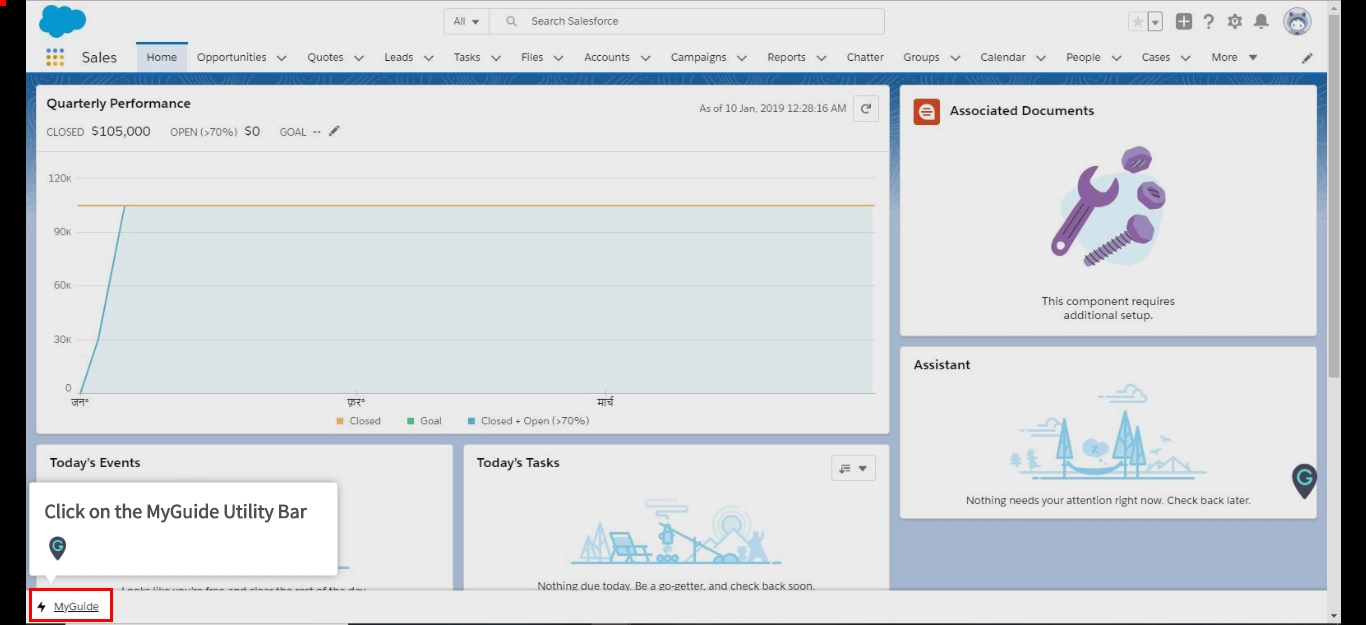Refresh the Quarterly Performance chart
Screen dimensions: 1366x625
[x=866, y=108]
